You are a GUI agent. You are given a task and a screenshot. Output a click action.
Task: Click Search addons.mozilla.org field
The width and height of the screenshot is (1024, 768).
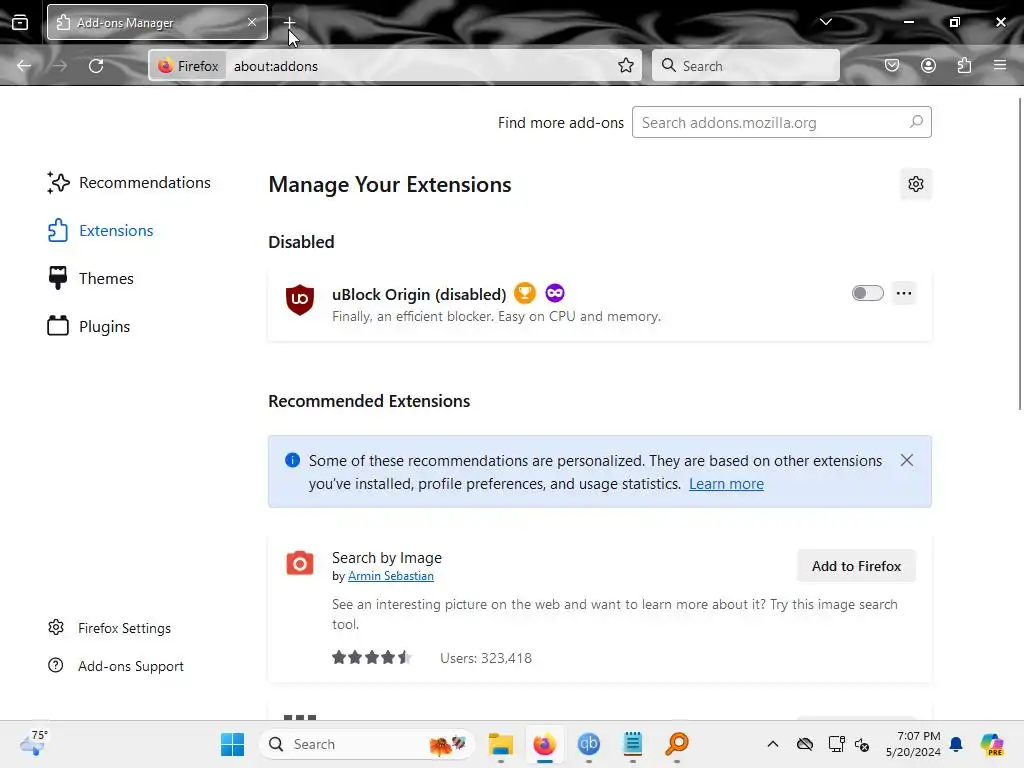pyautogui.click(x=781, y=123)
